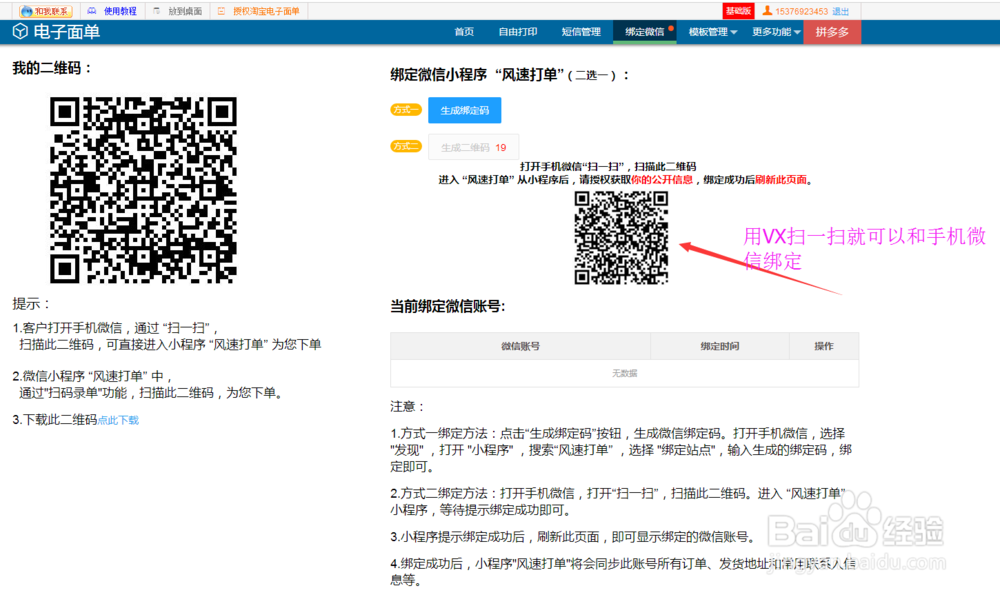Open the 使用教程 tutorial link
This screenshot has height=597, width=1000.
(x=120, y=11)
